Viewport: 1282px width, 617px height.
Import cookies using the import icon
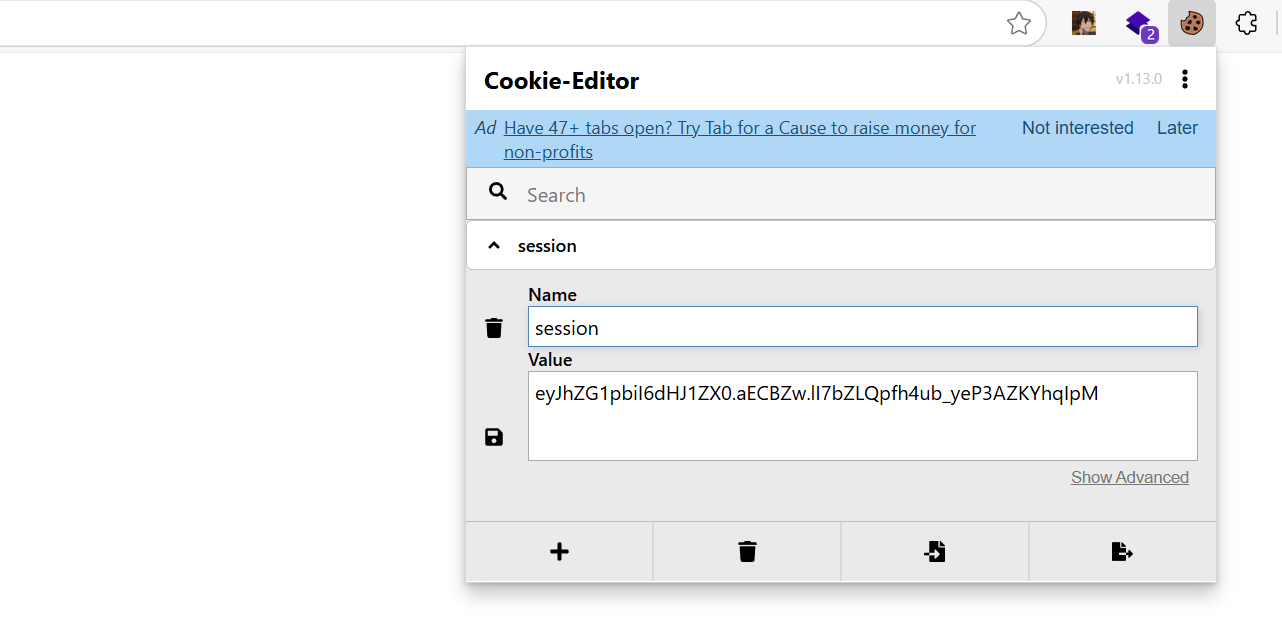coord(934,551)
